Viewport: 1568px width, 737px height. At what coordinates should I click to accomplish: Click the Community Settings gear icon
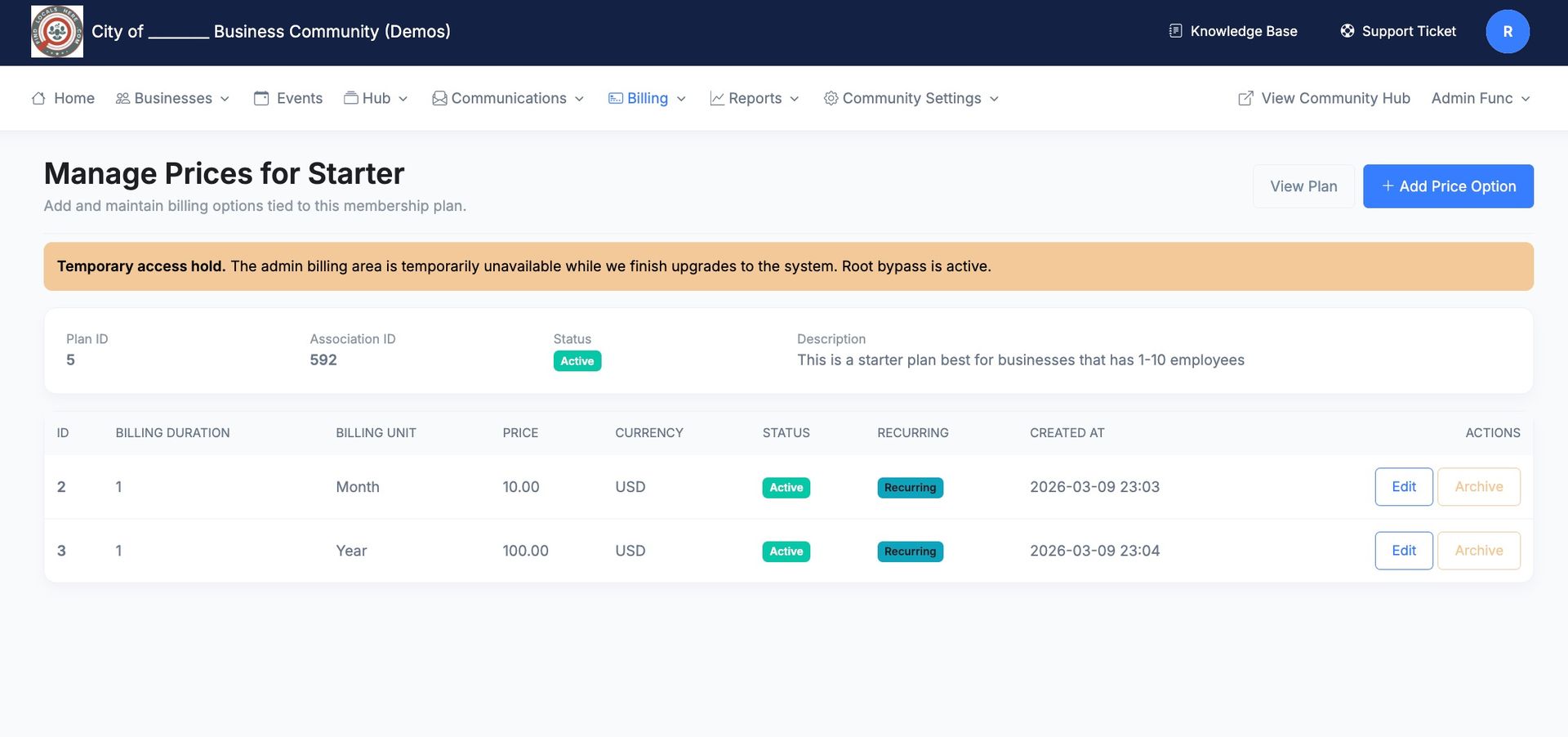click(831, 98)
